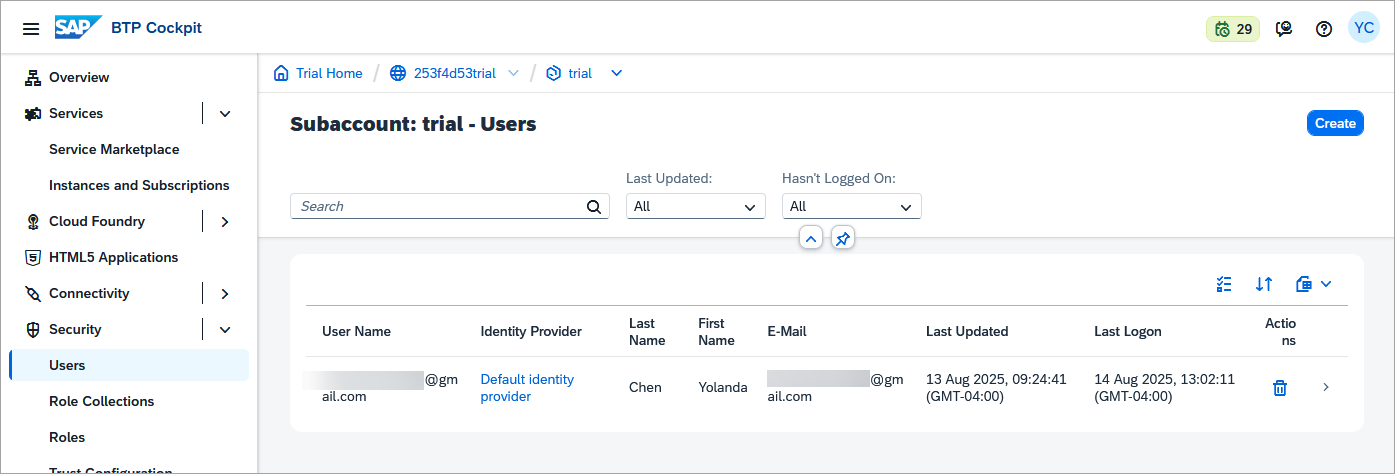Image resolution: width=1395 pixels, height=474 pixels.
Task: Click the 14 Aug 2025 last logon value
Action: coord(1164,388)
